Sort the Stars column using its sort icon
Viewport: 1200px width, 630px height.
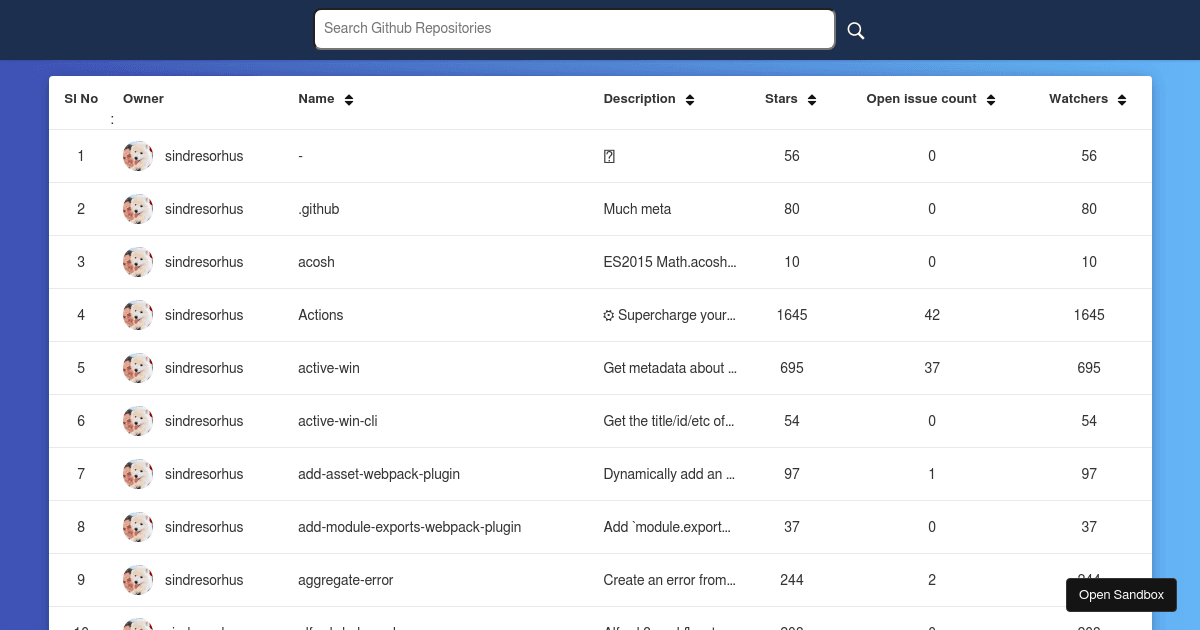811,99
